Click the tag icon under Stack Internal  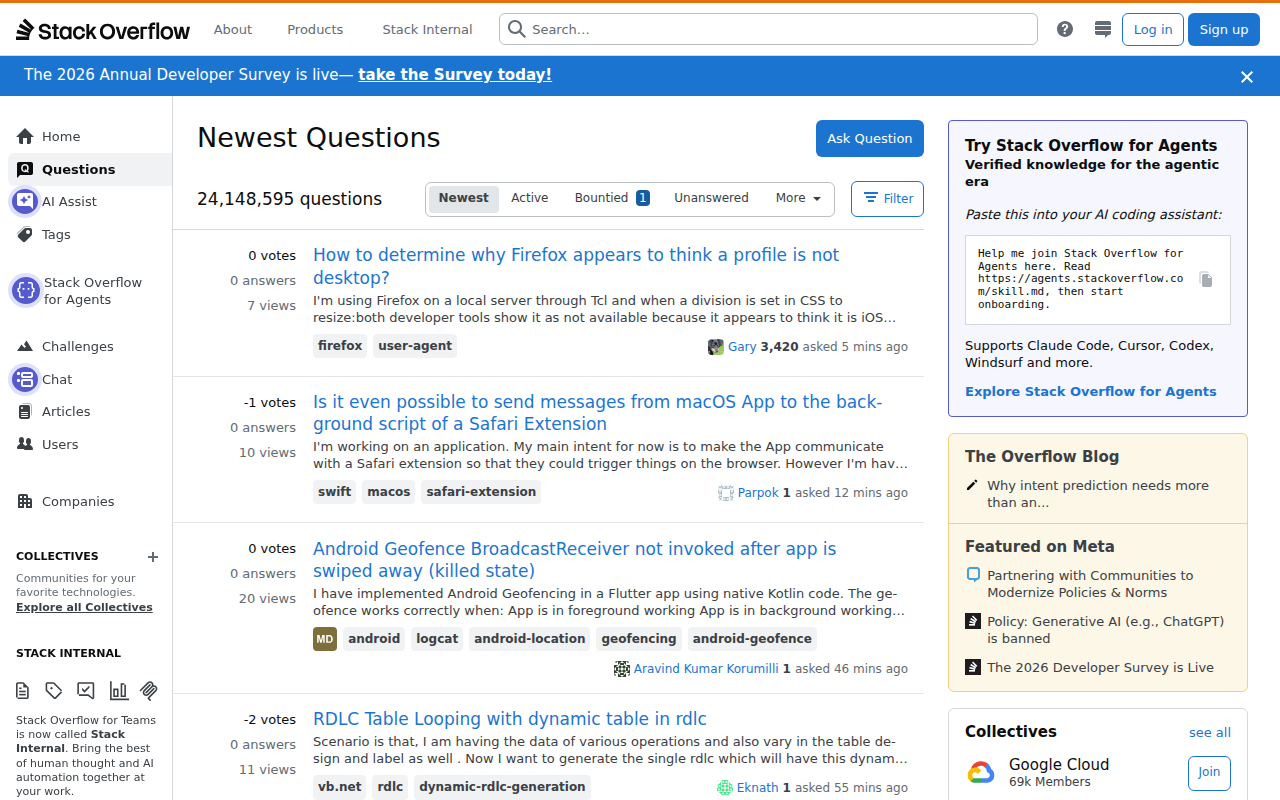pyautogui.click(x=54, y=690)
